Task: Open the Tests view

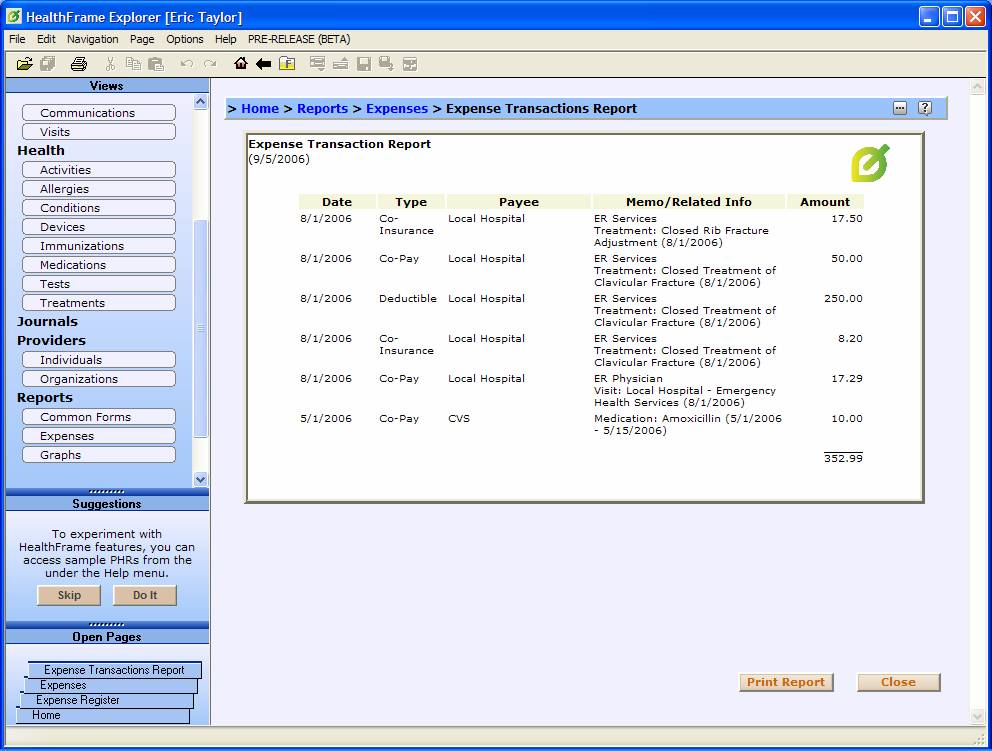Action: coord(99,283)
